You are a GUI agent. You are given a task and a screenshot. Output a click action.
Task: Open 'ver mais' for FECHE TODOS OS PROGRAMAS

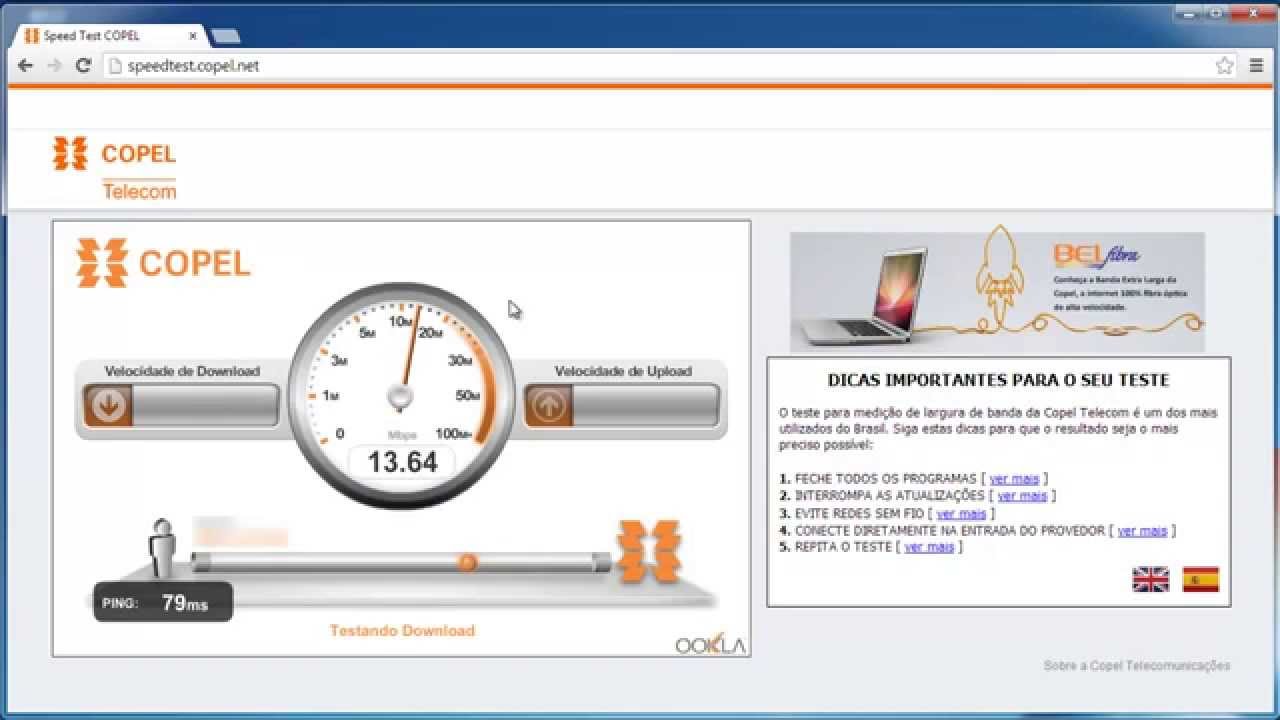(x=1014, y=479)
